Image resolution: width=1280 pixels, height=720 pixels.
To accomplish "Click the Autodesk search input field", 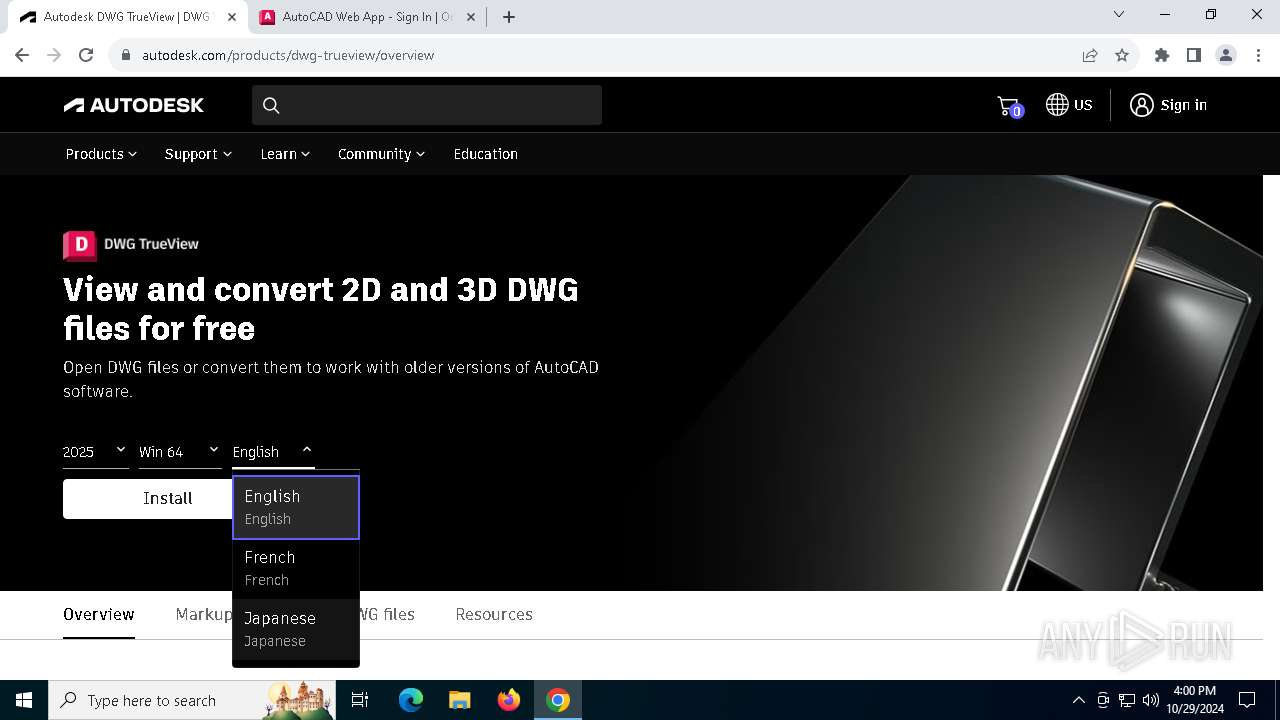I will [427, 105].
